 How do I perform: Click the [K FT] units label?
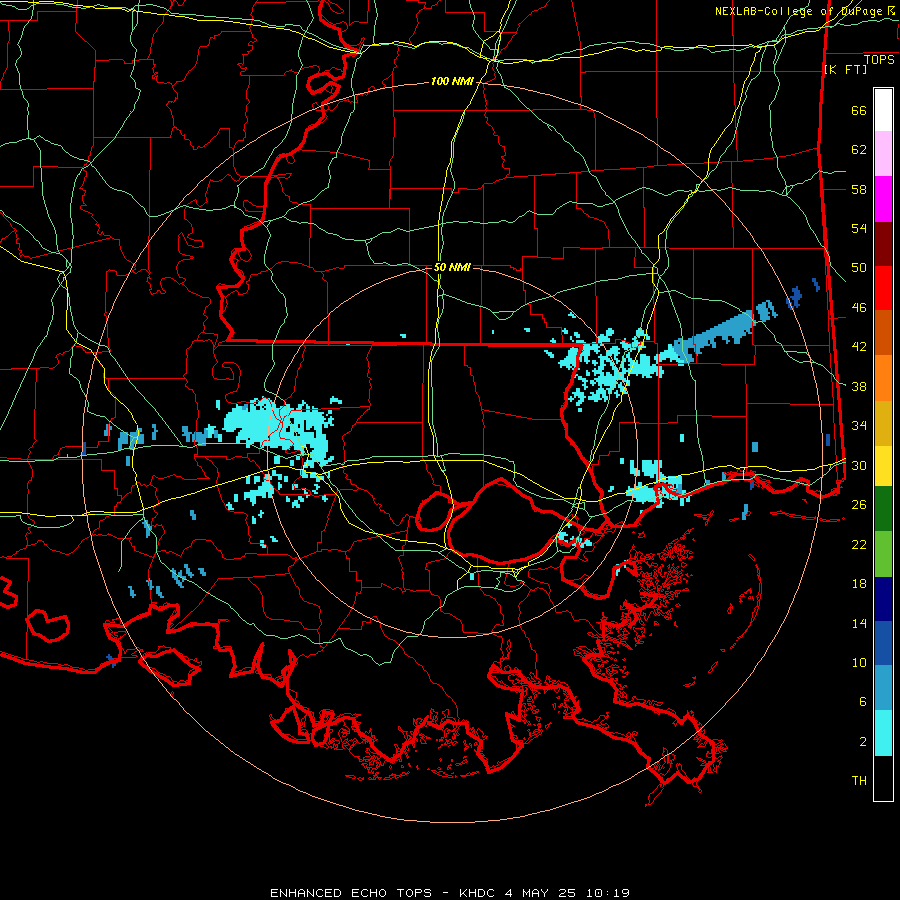[845, 69]
